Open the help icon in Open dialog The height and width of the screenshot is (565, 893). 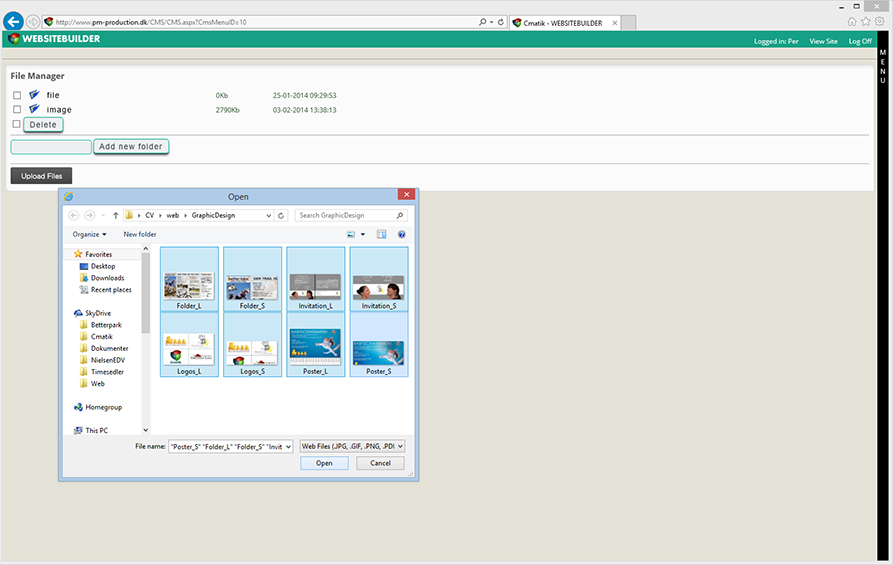click(x=401, y=234)
